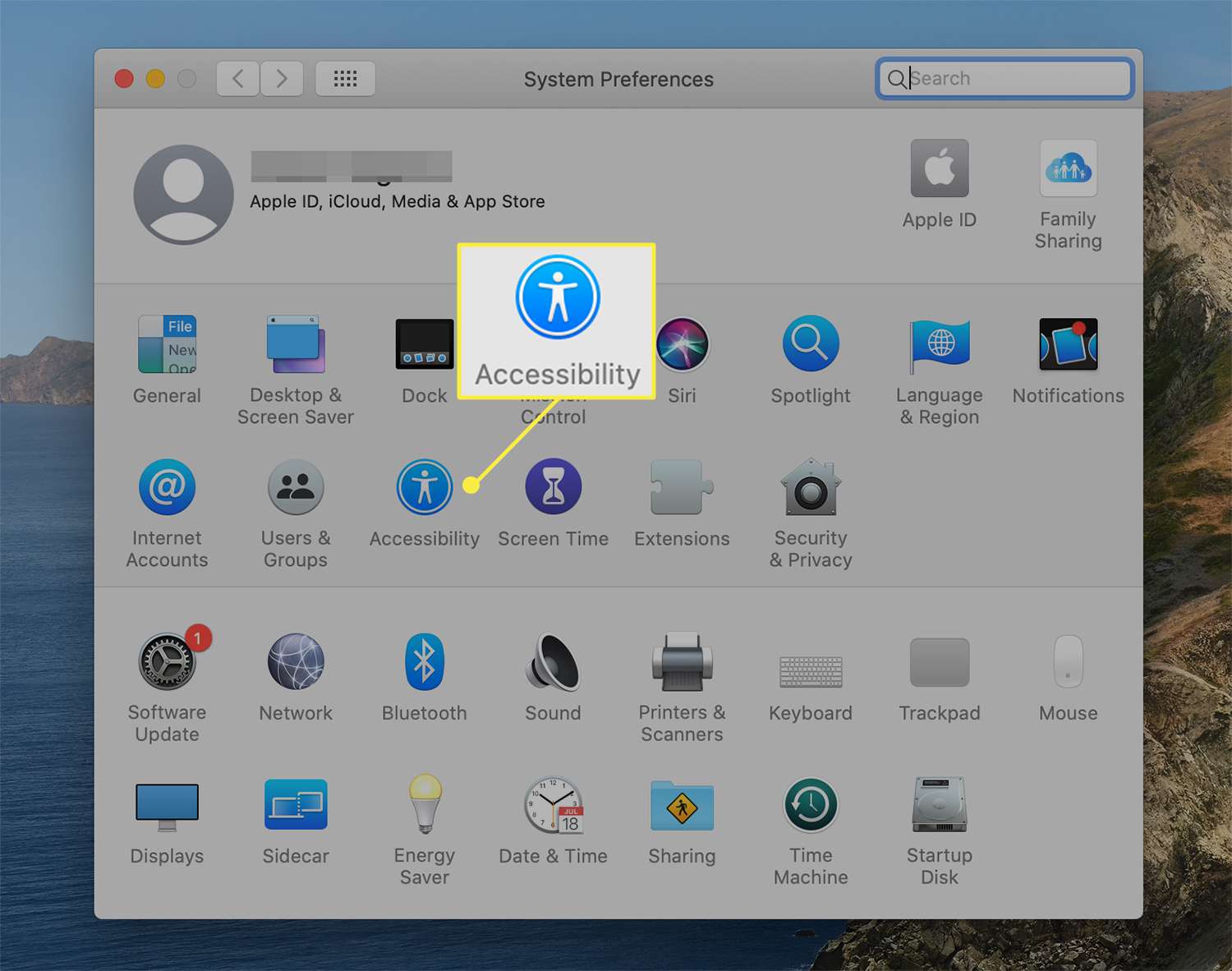Open Family Sharing settings
1232x971 pixels.
pos(1068,170)
